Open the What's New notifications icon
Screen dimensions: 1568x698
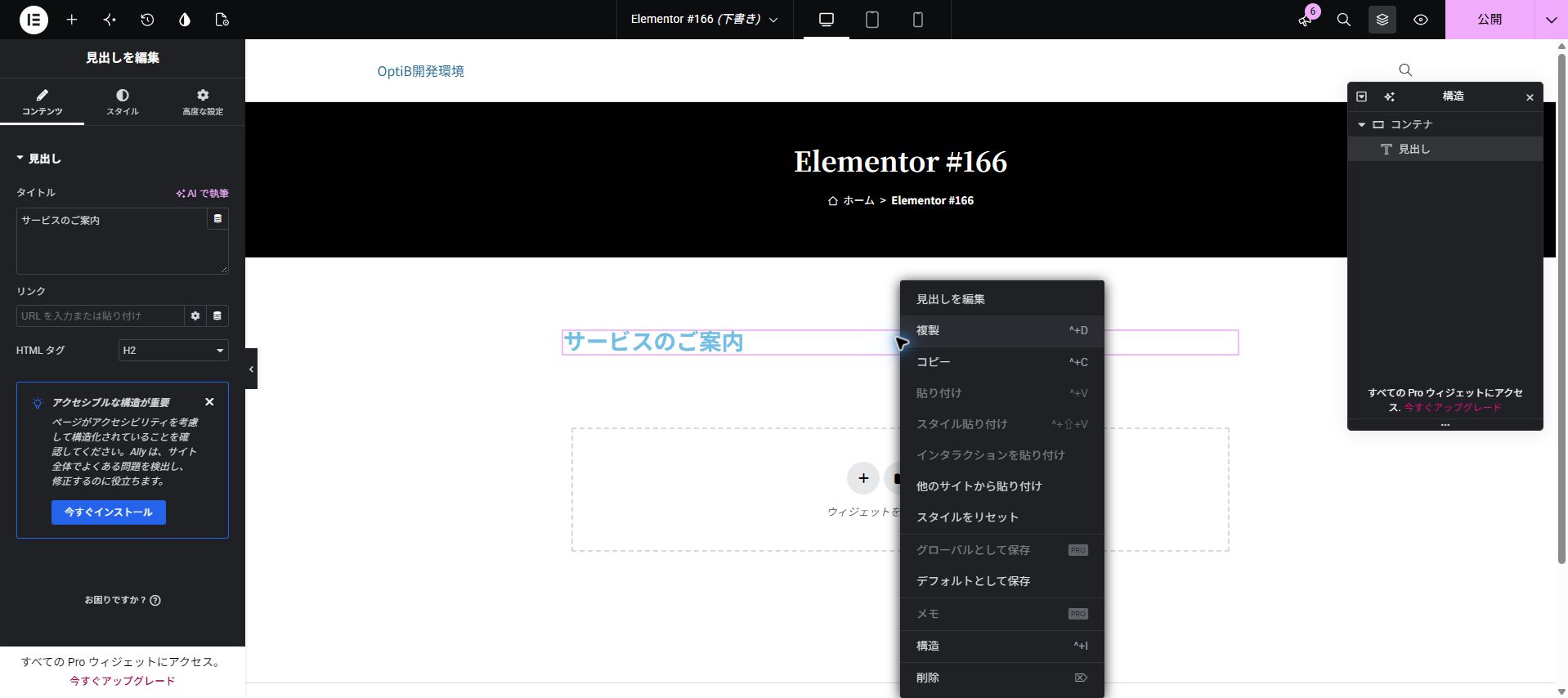pyautogui.click(x=1306, y=20)
